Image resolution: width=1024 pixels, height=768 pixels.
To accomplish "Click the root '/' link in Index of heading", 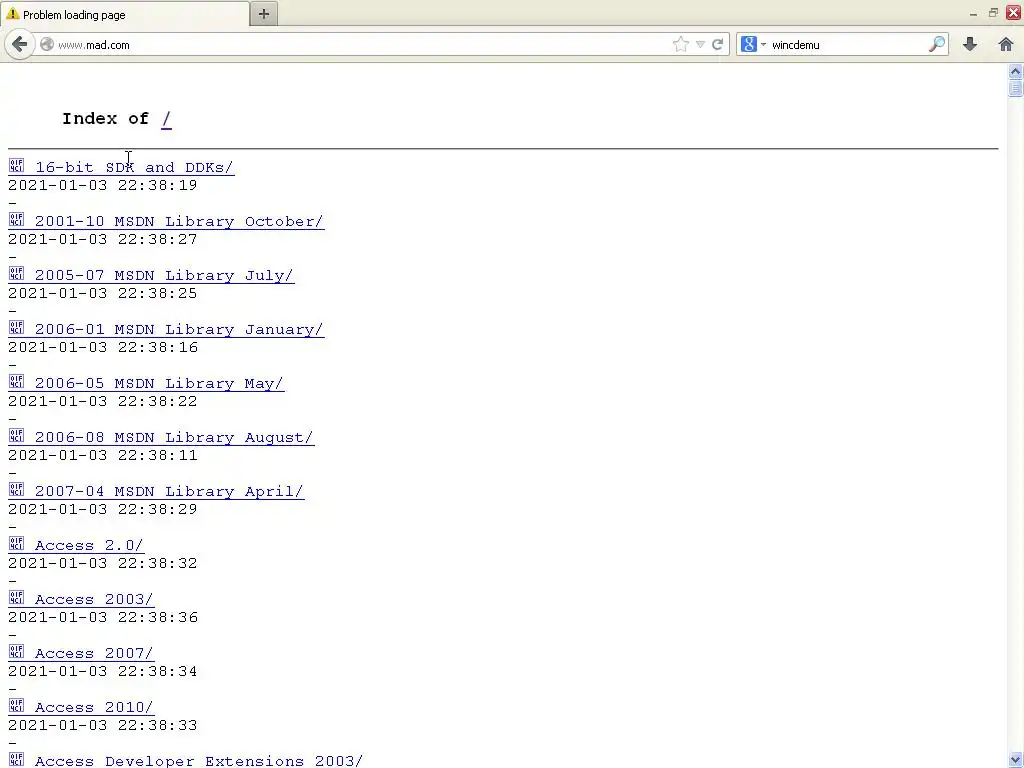I will click(x=166, y=119).
